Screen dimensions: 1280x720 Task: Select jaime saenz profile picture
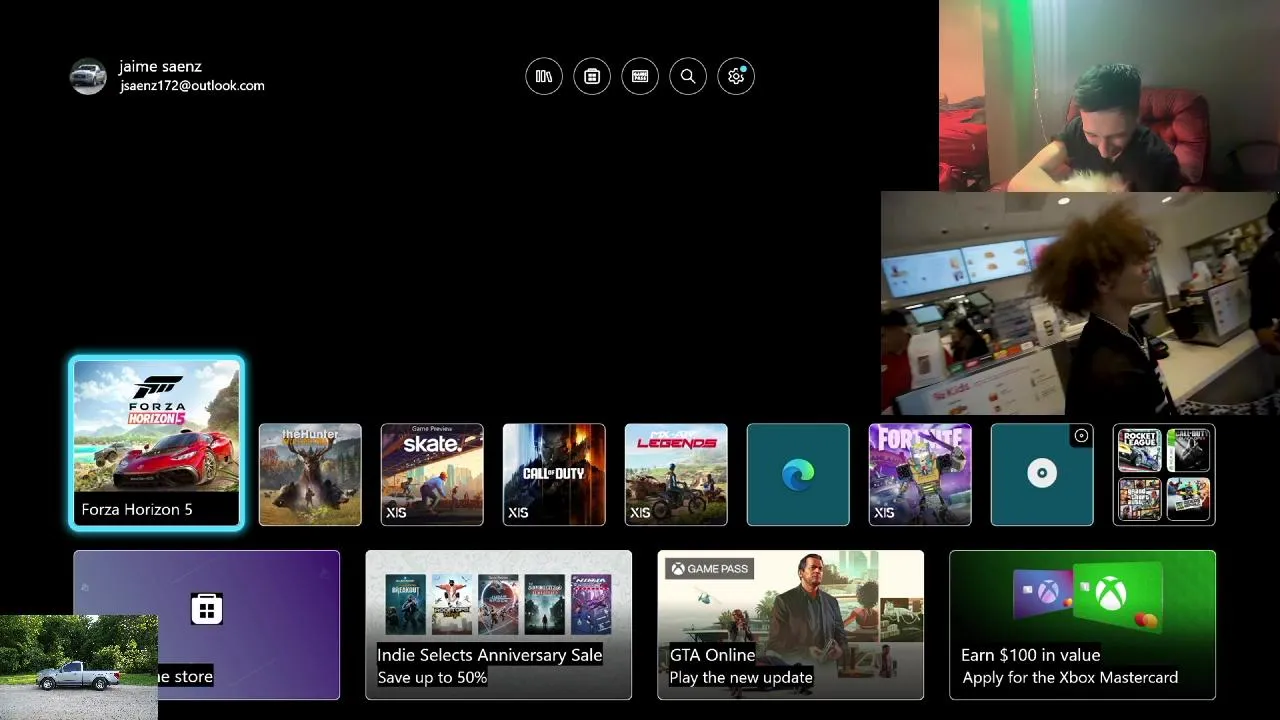click(x=88, y=76)
